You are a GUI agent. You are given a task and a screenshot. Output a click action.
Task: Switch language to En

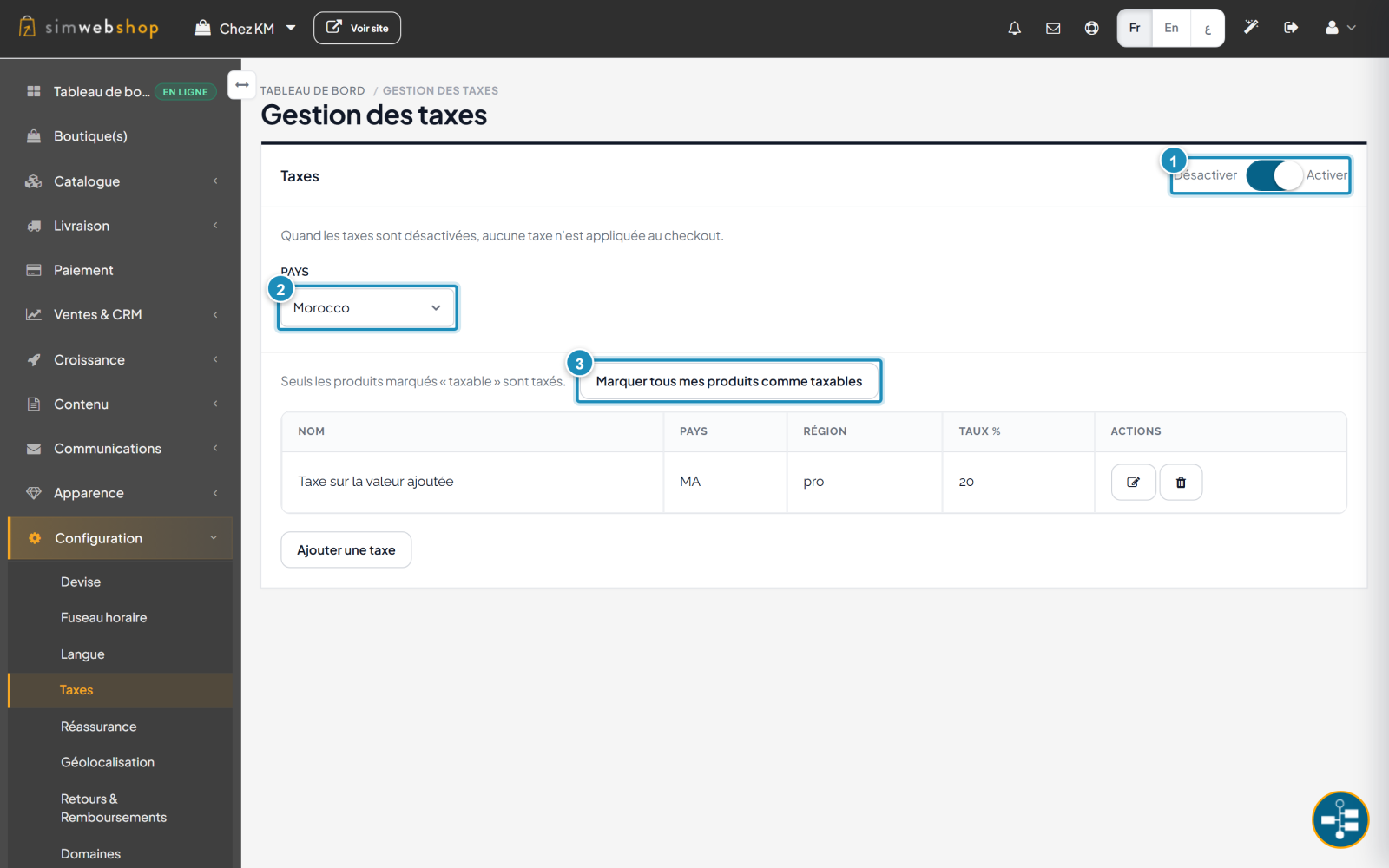tap(1171, 28)
